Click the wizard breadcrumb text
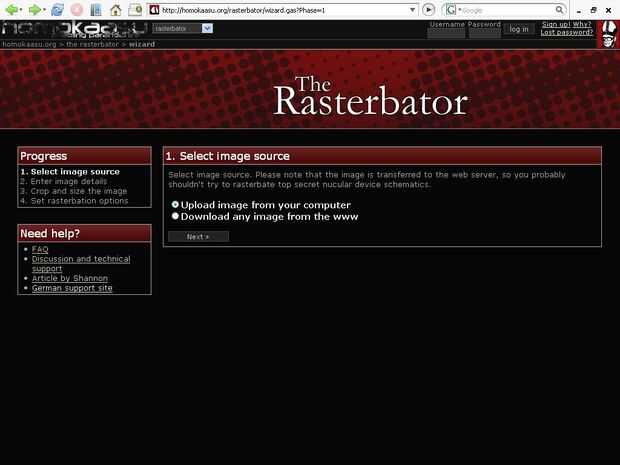The width and height of the screenshot is (620, 465). pyautogui.click(x=142, y=44)
